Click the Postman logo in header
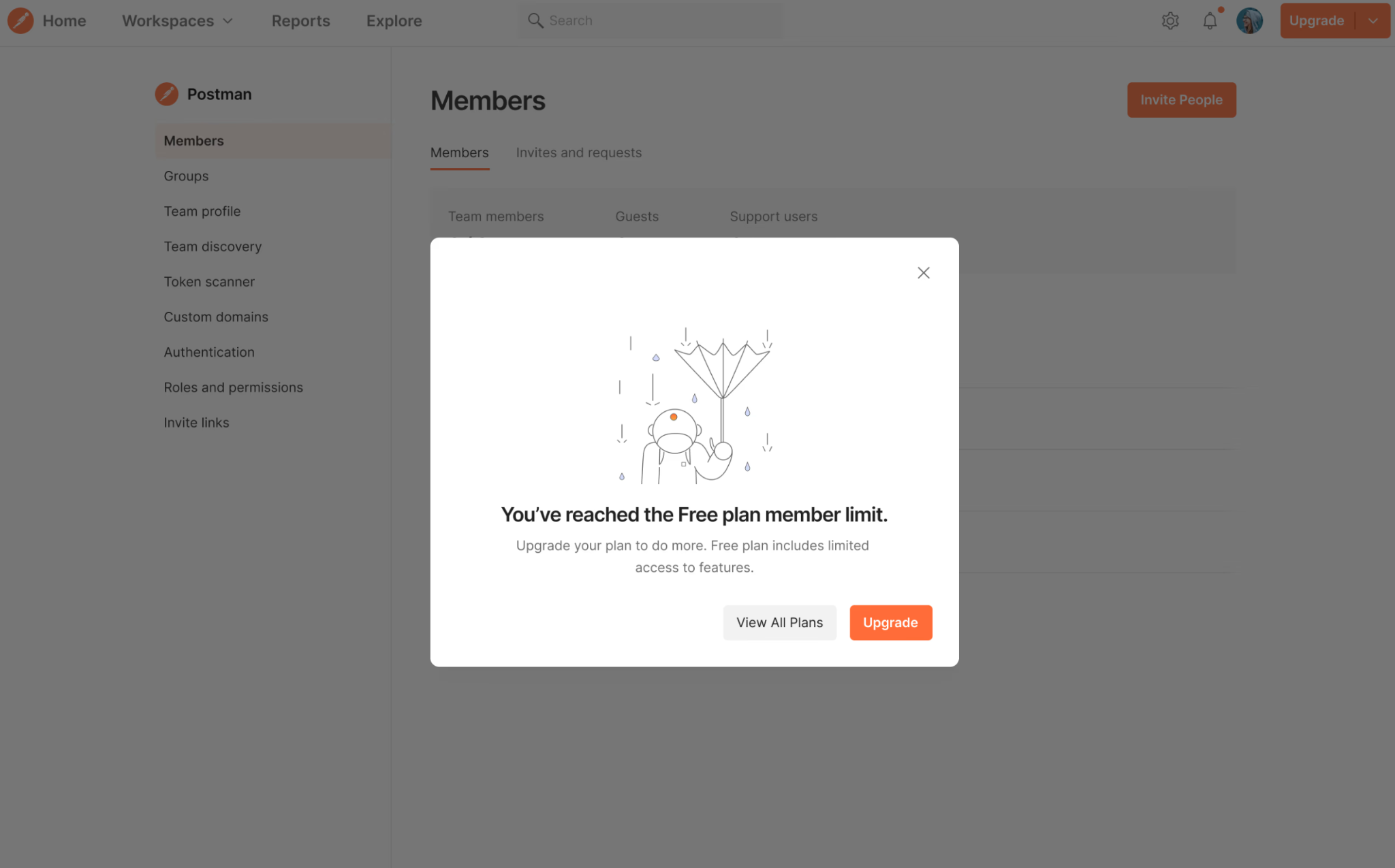Screen dimensions: 1395x868 20,20
